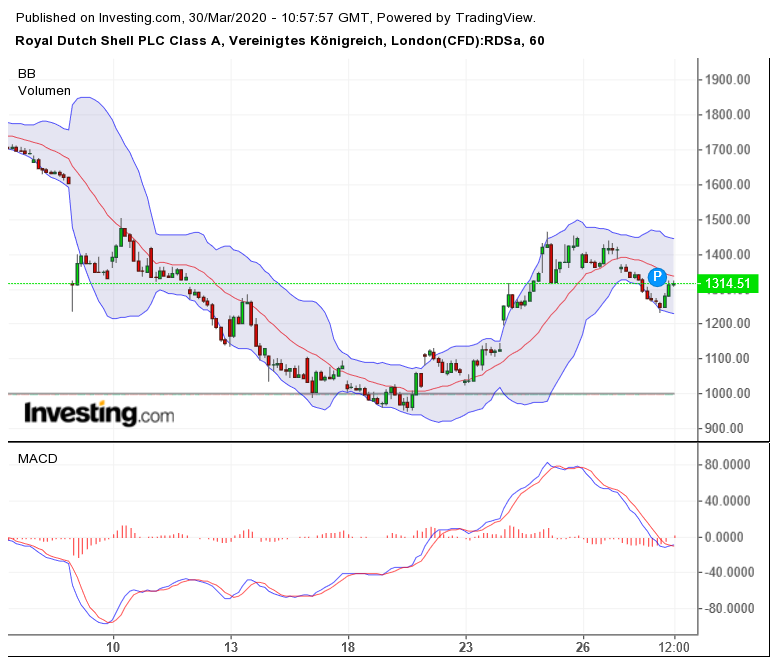This screenshot has height=662, width=777.
Task: Click date label 13 on time axis
Action: click(230, 647)
